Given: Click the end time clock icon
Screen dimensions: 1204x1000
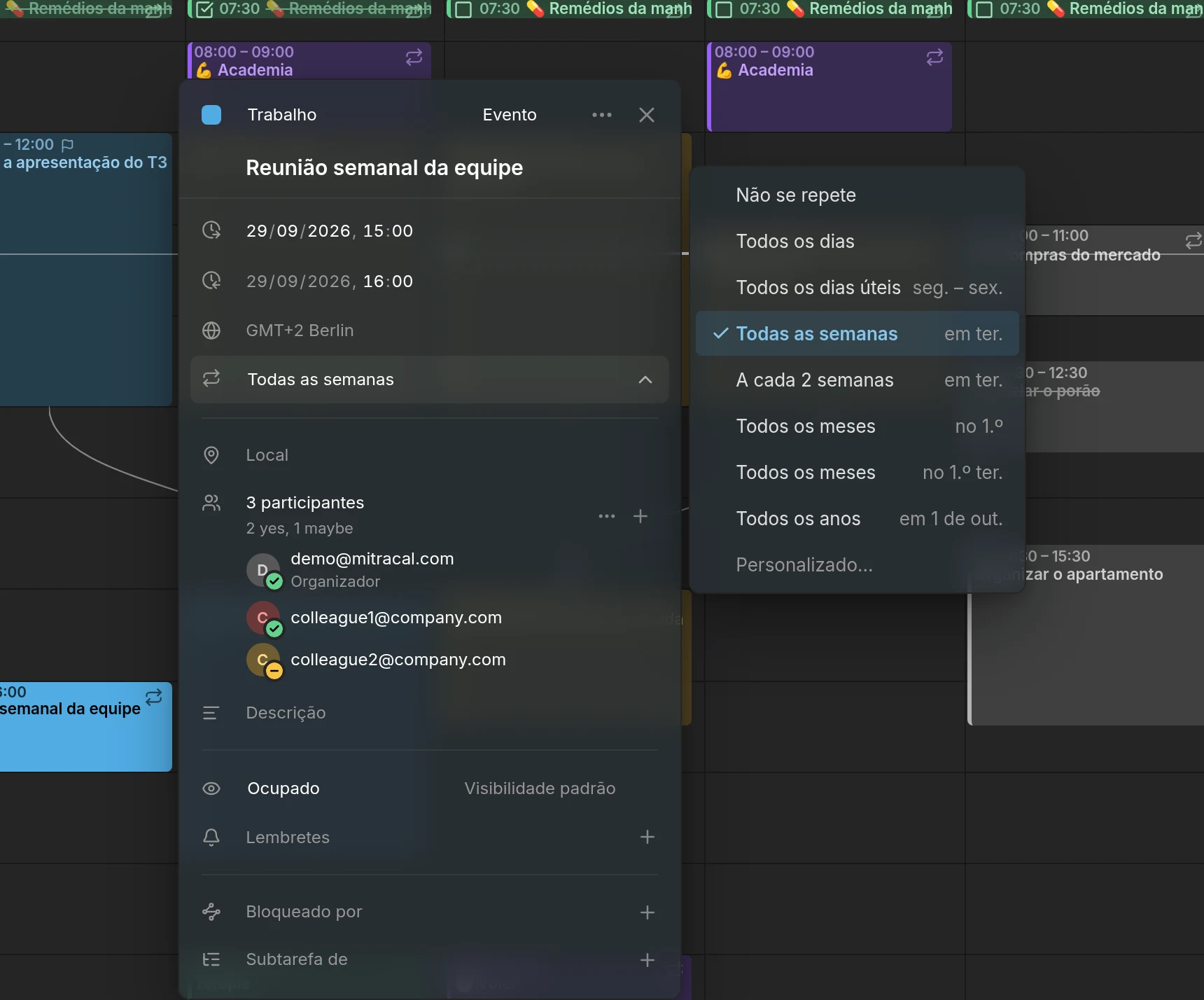Looking at the screenshot, I should click(211, 280).
